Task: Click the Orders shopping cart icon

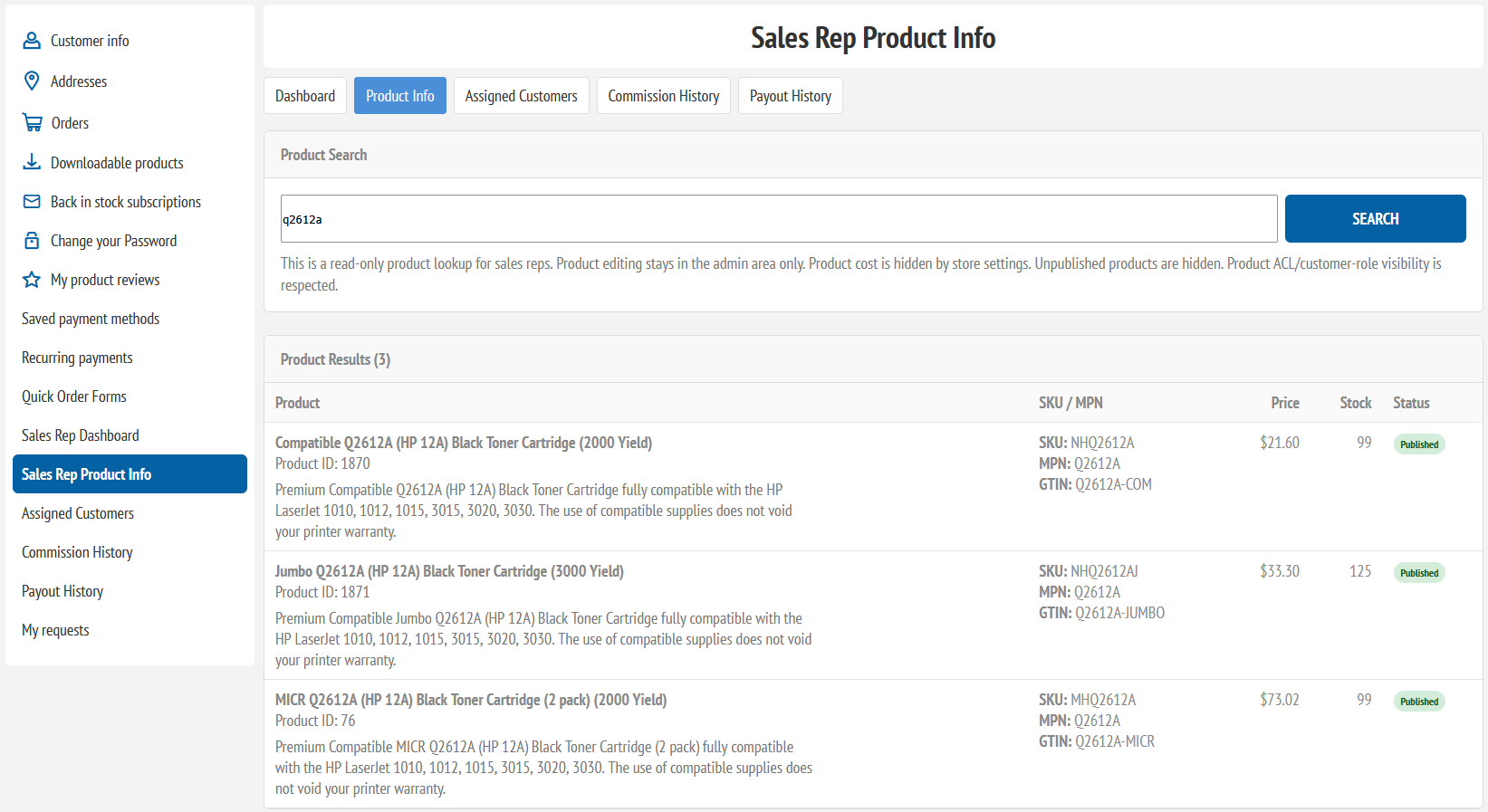Action: pos(33,122)
